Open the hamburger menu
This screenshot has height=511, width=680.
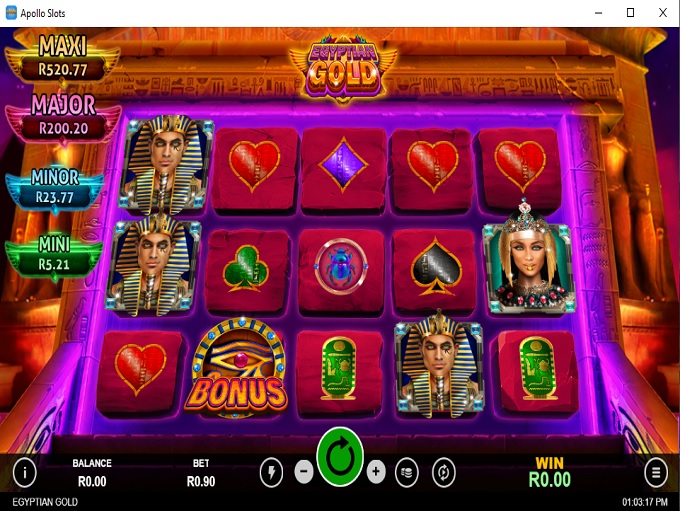coord(656,472)
